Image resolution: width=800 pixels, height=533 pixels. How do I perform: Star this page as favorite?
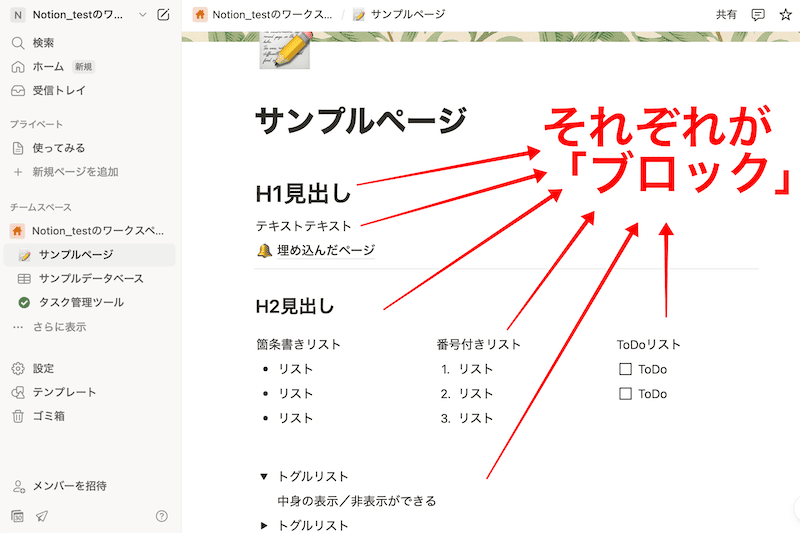785,15
